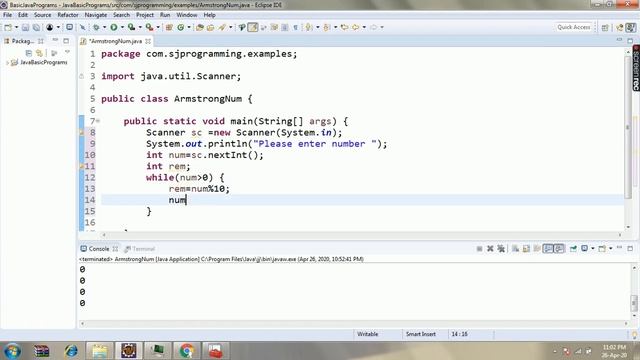The height and width of the screenshot is (360, 640).
Task: Click Remove All Terminated Launches icon
Action: pyautogui.click(x=501, y=249)
